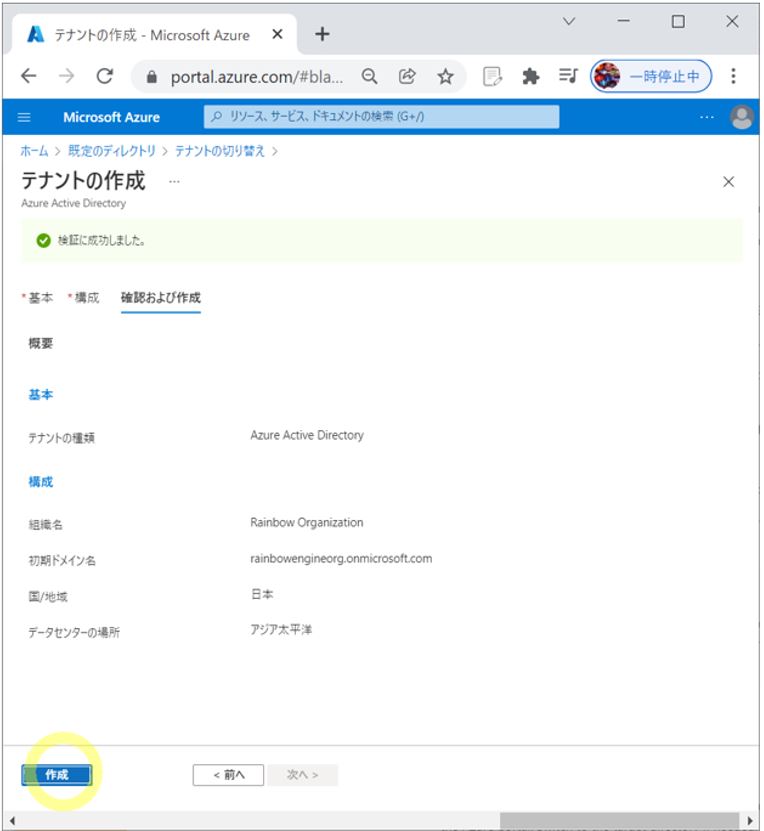Open the Azure header ellipsis menu
Screen dimensions: 764x831
(706, 117)
